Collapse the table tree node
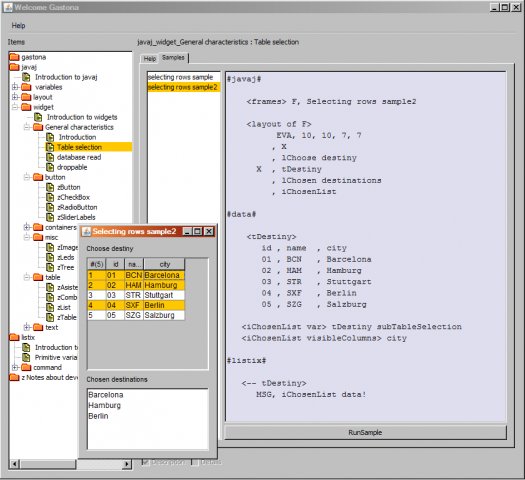The image size is (525, 480). [27, 277]
